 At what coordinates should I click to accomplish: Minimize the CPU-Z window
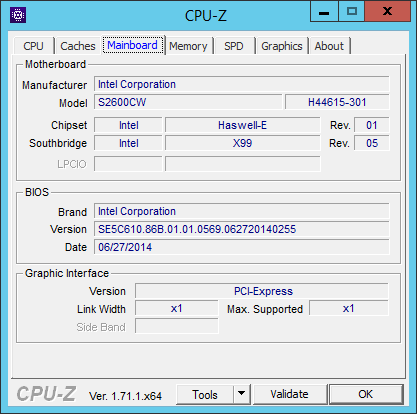click(324, 12)
